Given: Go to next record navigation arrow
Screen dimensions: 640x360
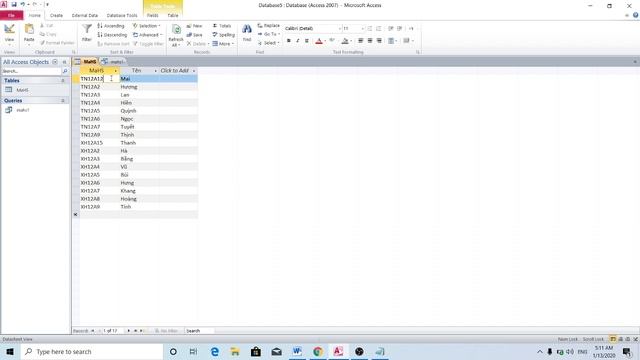Looking at the screenshot, I should point(129,331).
